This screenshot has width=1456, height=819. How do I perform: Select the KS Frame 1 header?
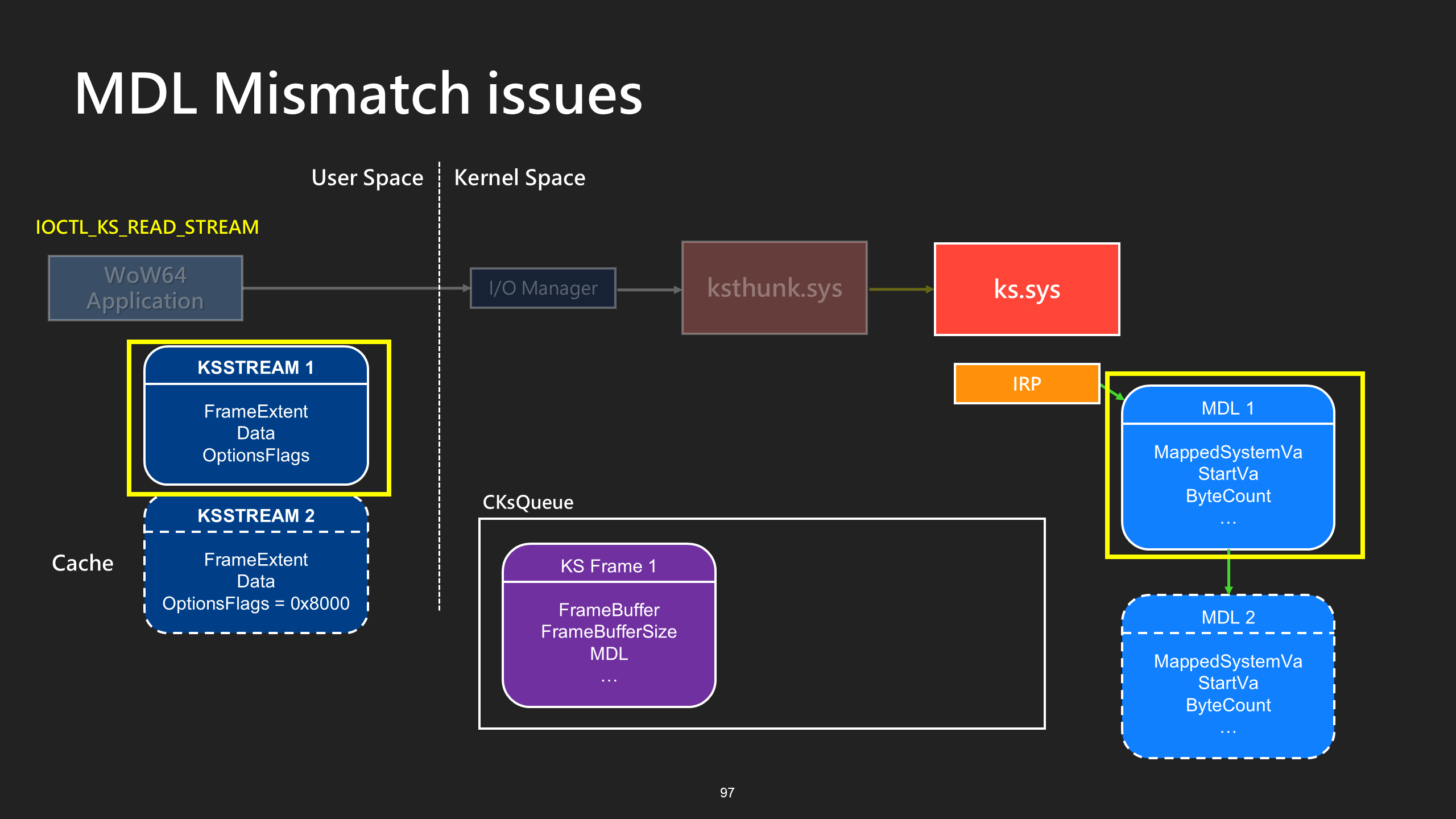click(609, 565)
